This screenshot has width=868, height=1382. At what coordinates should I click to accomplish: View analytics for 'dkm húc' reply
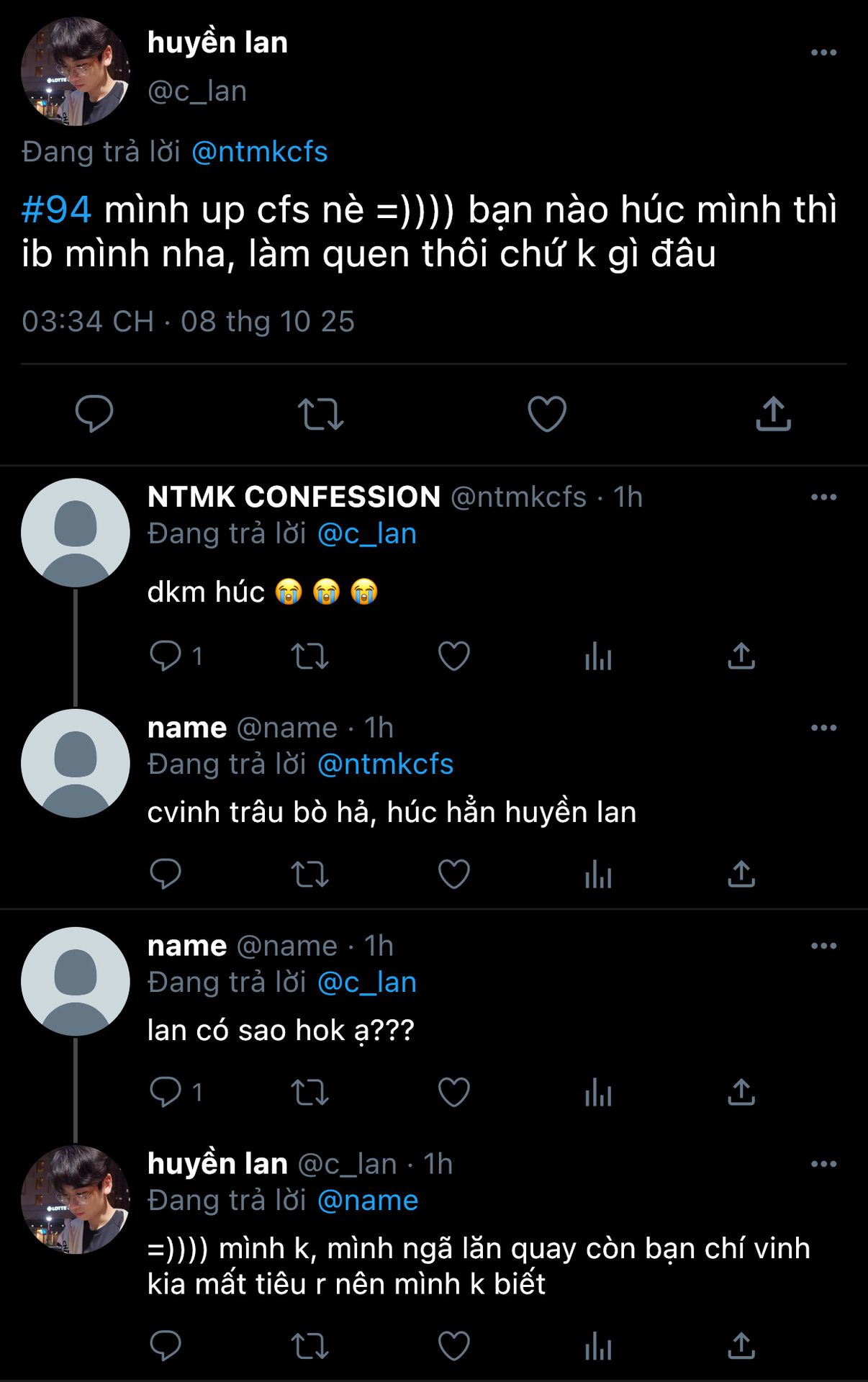[x=598, y=656]
